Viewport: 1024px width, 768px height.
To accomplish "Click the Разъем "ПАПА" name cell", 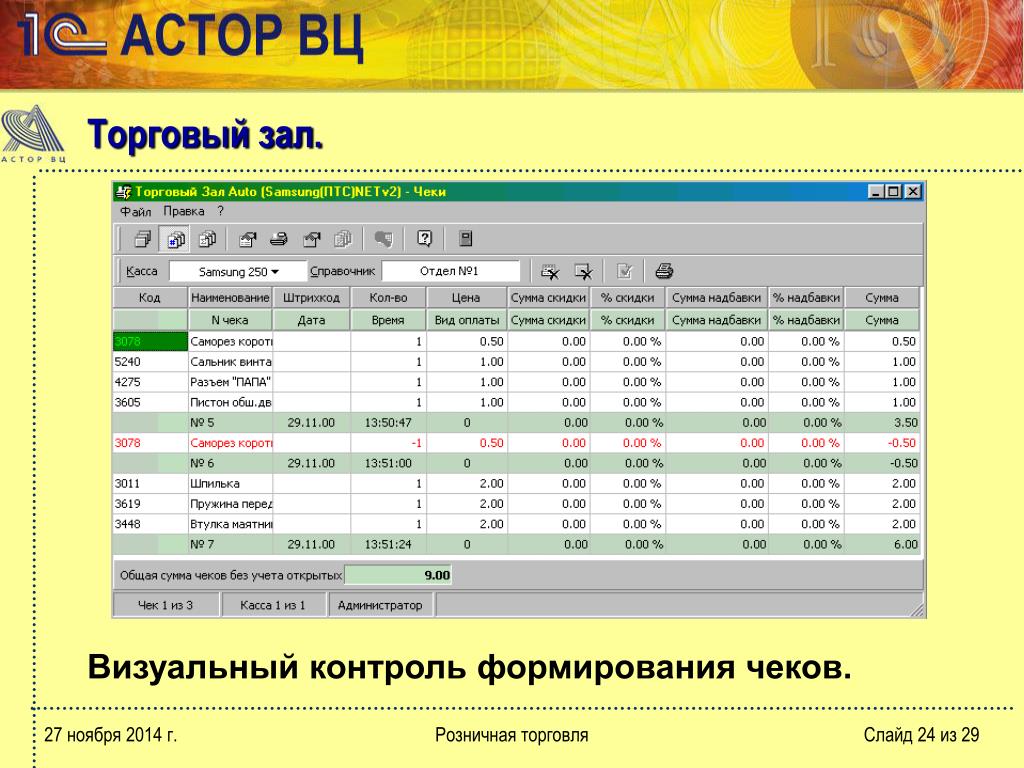I will pos(231,381).
